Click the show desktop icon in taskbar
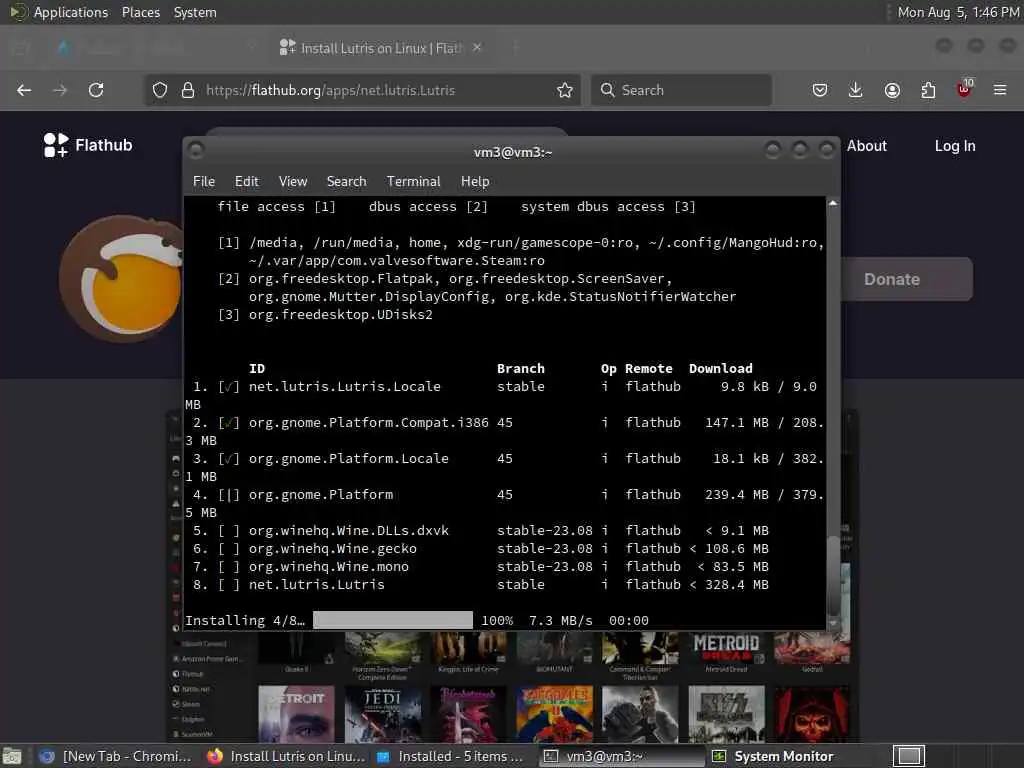 pos(12,756)
